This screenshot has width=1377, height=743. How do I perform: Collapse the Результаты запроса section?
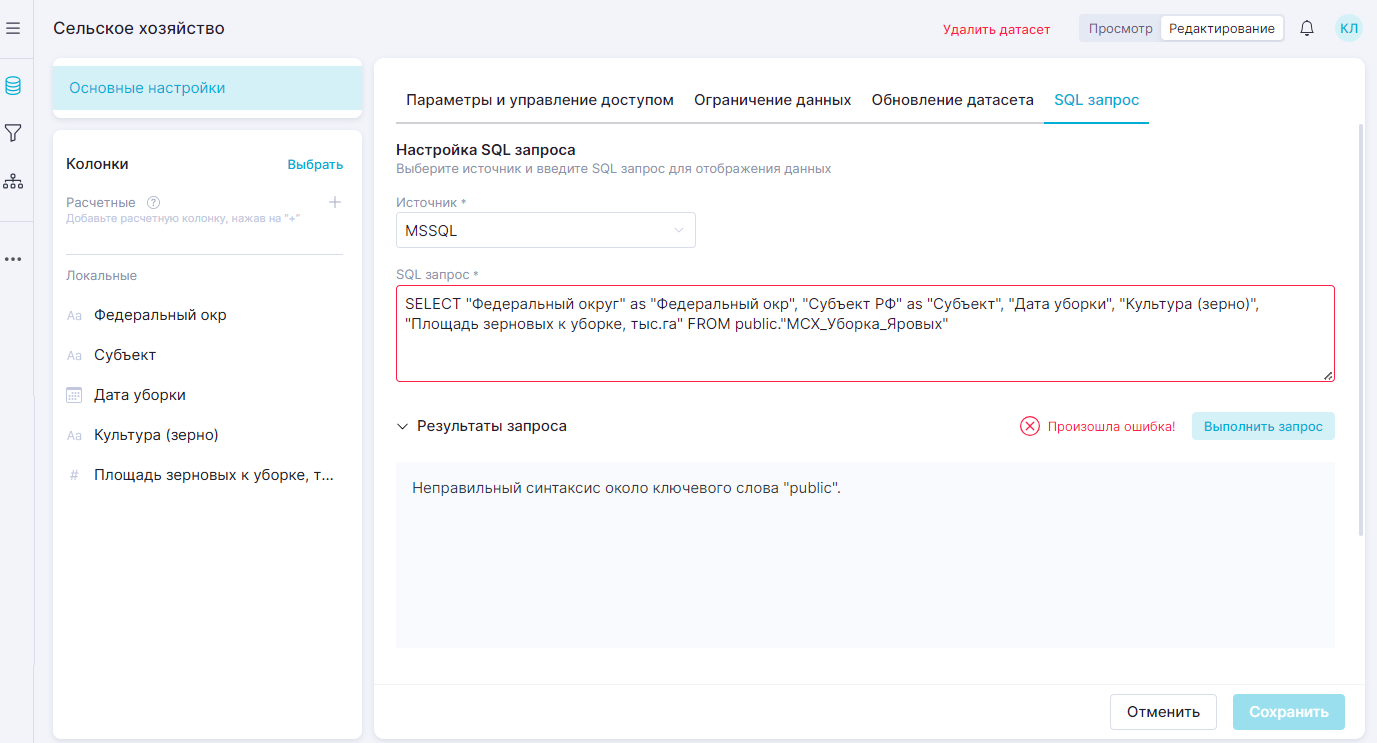403,426
